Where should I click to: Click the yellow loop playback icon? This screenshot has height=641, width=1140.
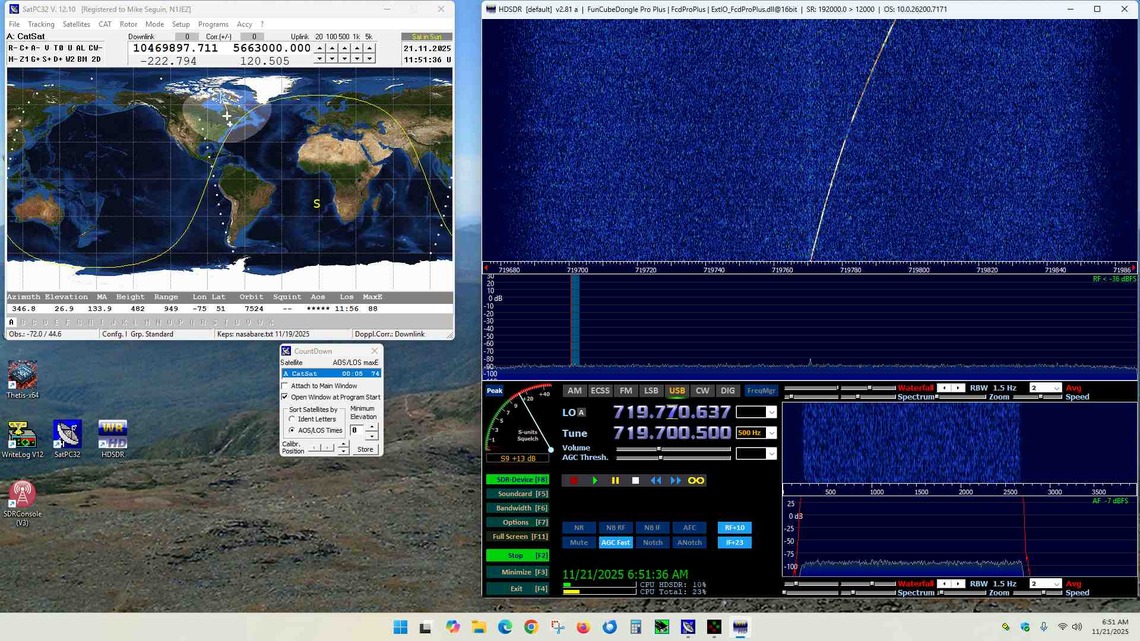[696, 480]
